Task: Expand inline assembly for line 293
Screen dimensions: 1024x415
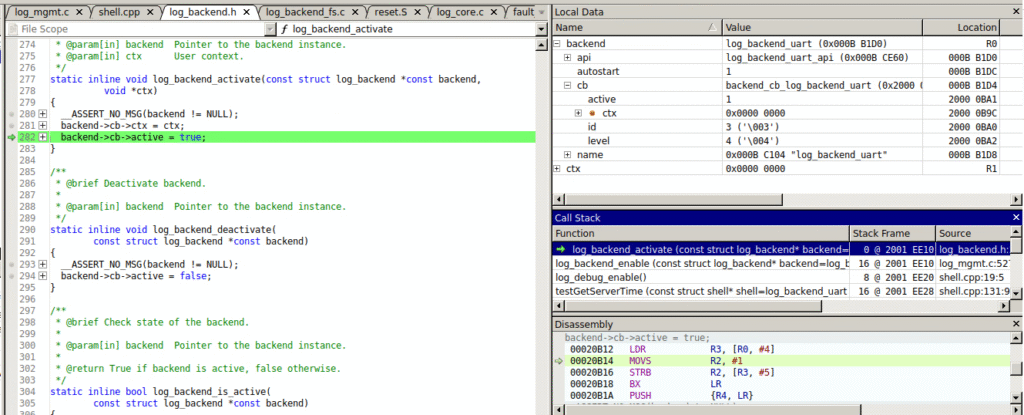Action: [42, 265]
